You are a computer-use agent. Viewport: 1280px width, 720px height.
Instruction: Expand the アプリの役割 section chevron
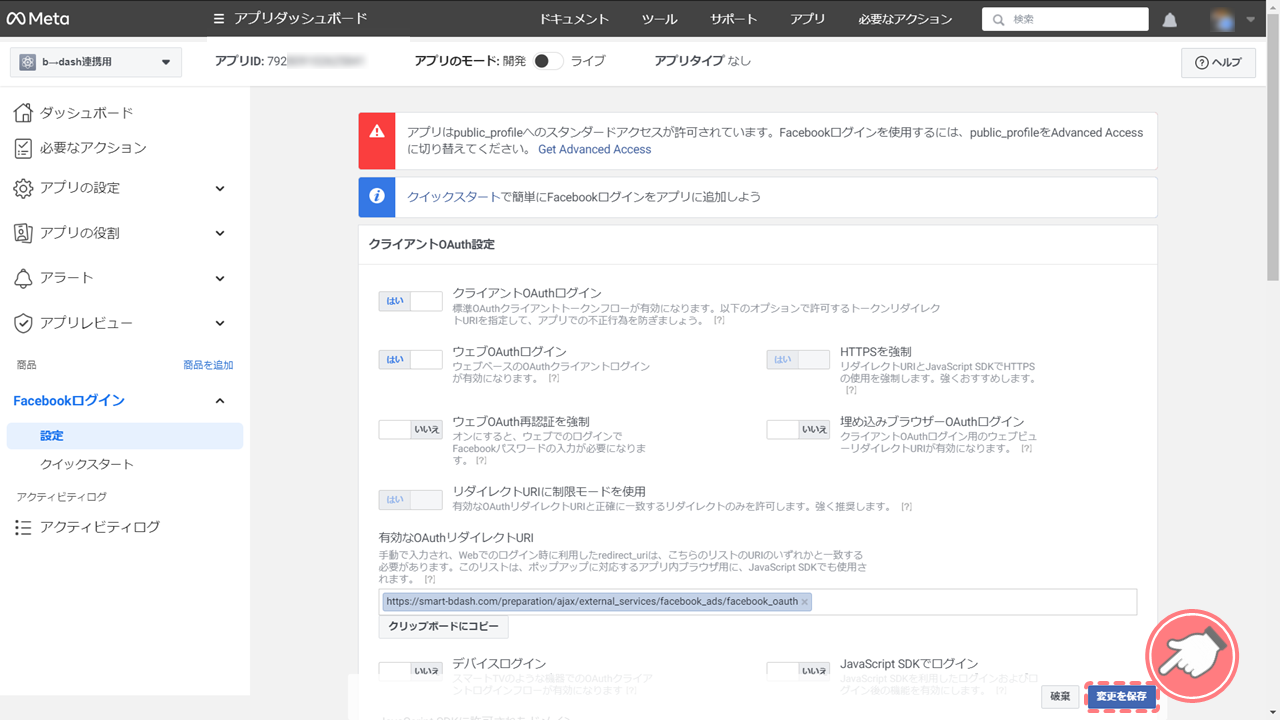220,233
